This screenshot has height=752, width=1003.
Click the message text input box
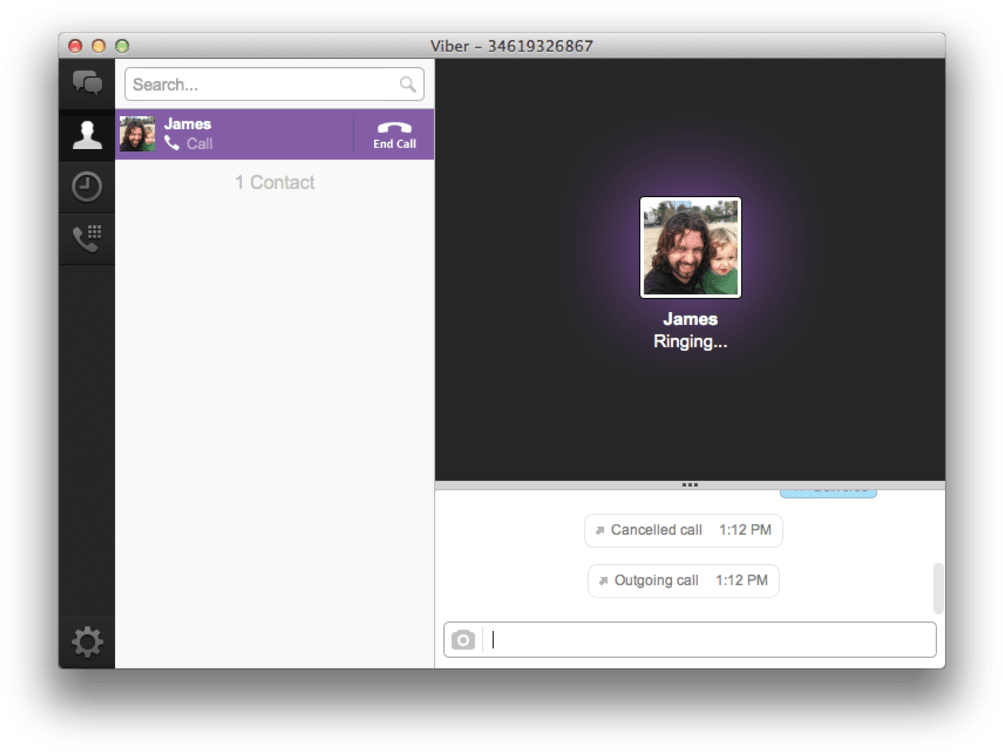click(x=710, y=640)
